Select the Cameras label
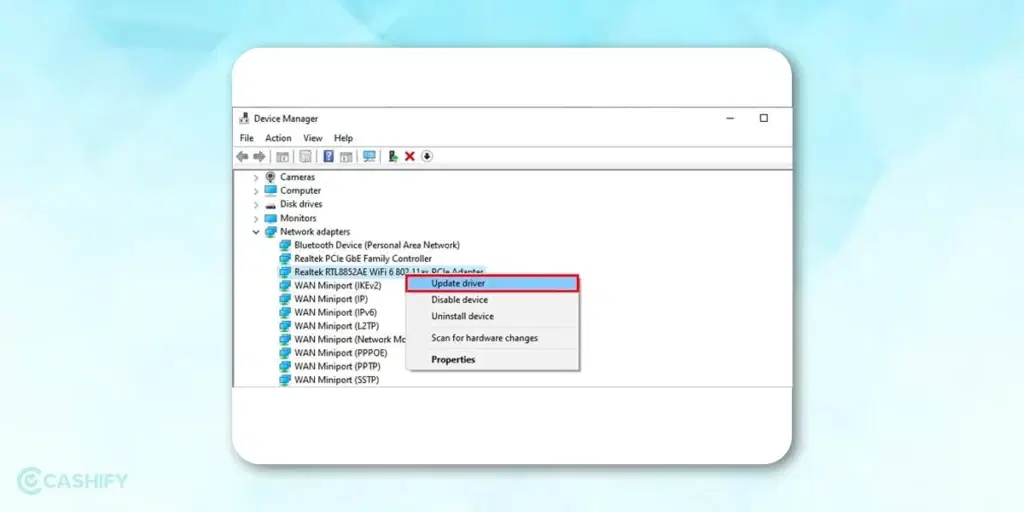Image resolution: width=1024 pixels, height=512 pixels. click(298, 177)
